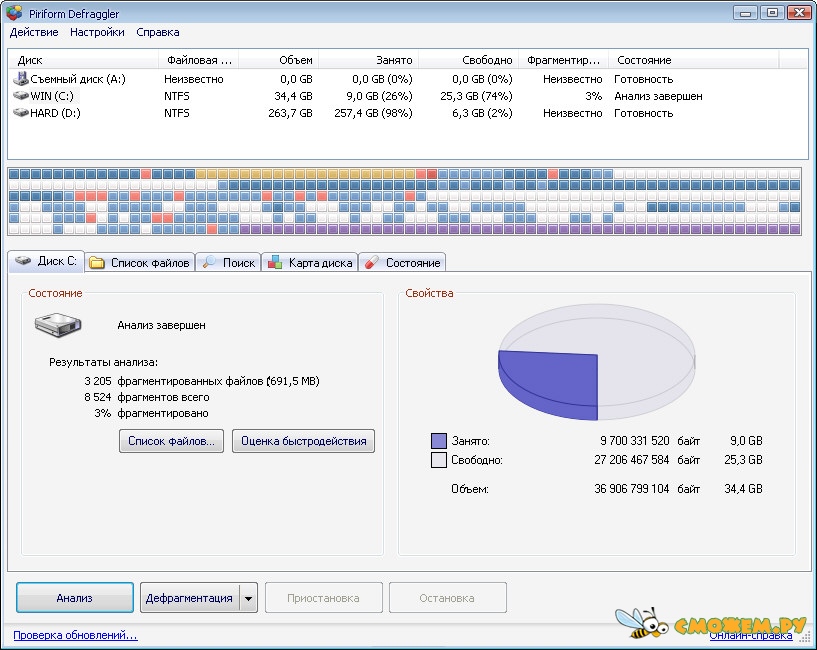Viewport: 817px width, 650px height.
Task: Start defragmentation with the Дефрагментация button
Action: [x=189, y=598]
